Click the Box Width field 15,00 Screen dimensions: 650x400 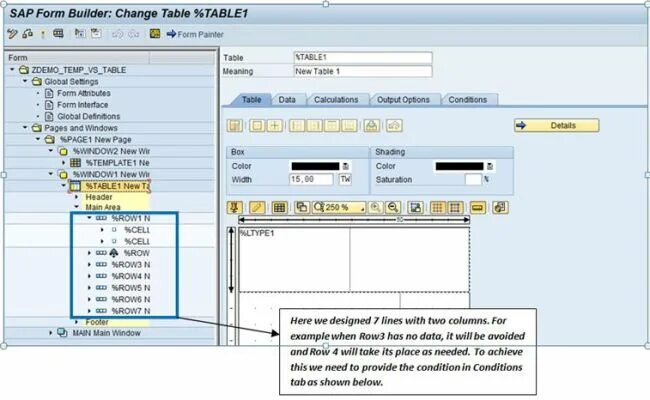[311, 179]
